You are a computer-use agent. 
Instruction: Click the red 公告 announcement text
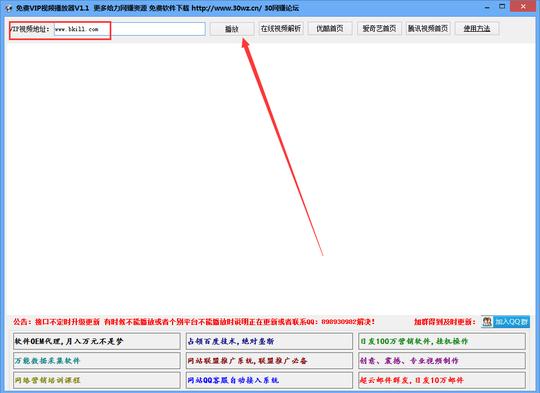click(194, 322)
